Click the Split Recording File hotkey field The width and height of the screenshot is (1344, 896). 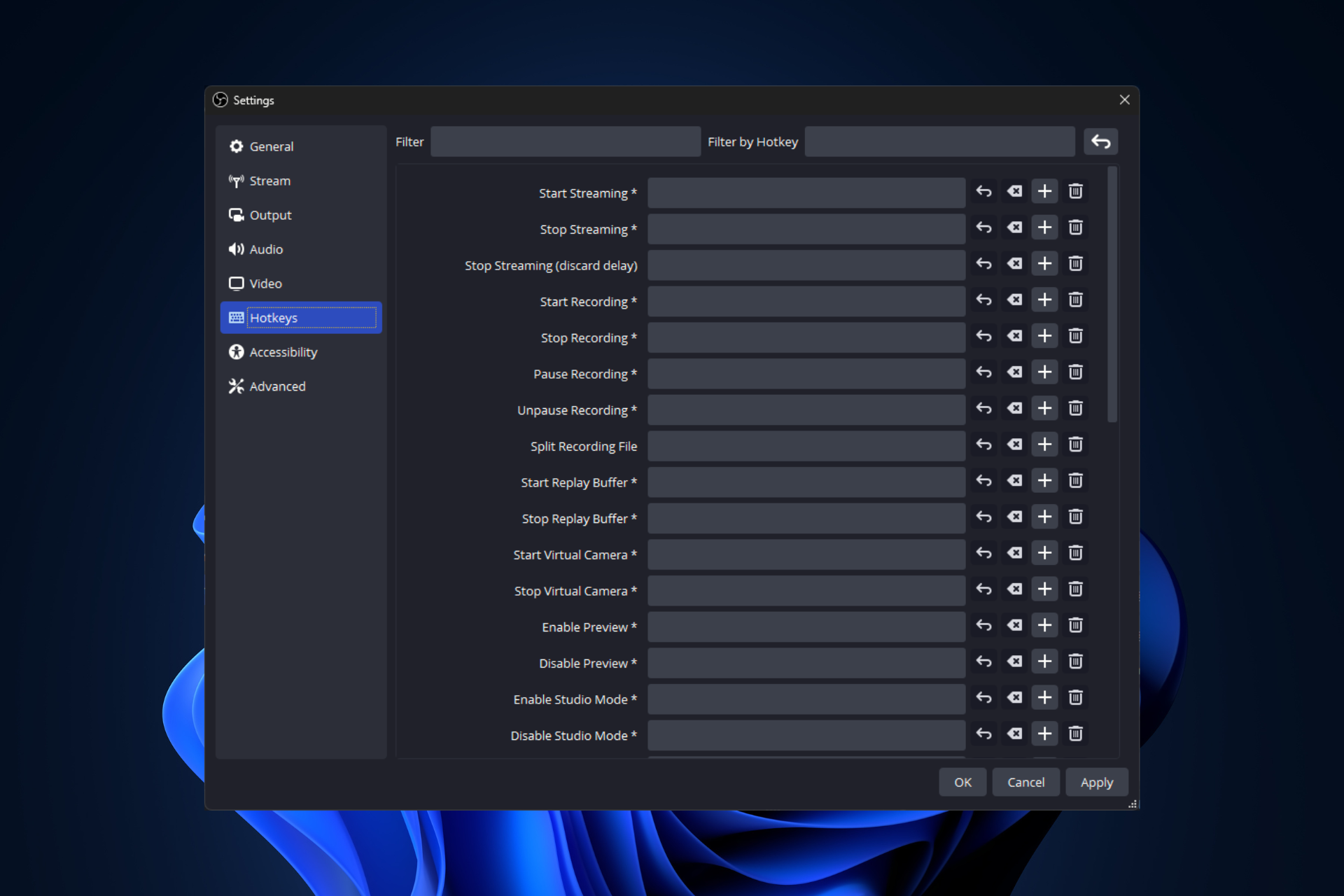806,446
